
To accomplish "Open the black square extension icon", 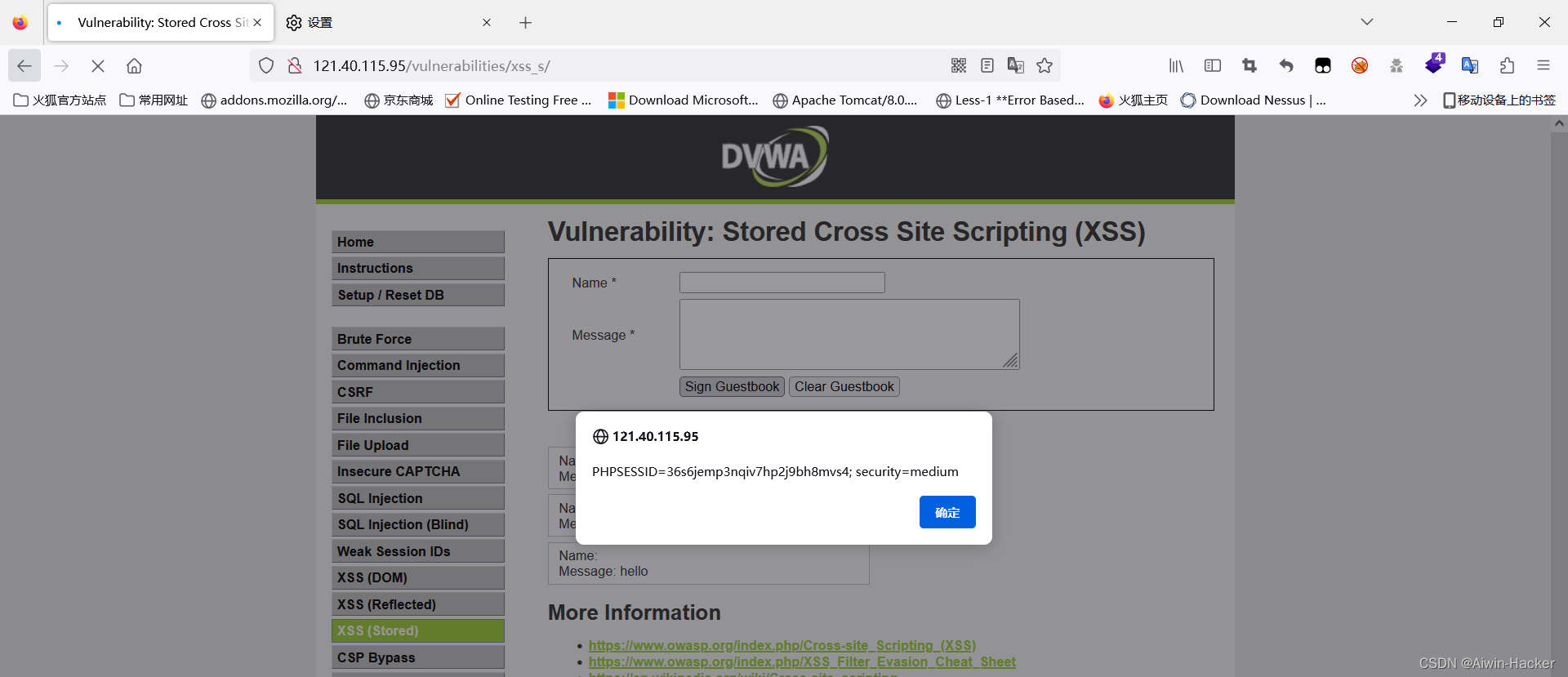I will tap(1323, 65).
